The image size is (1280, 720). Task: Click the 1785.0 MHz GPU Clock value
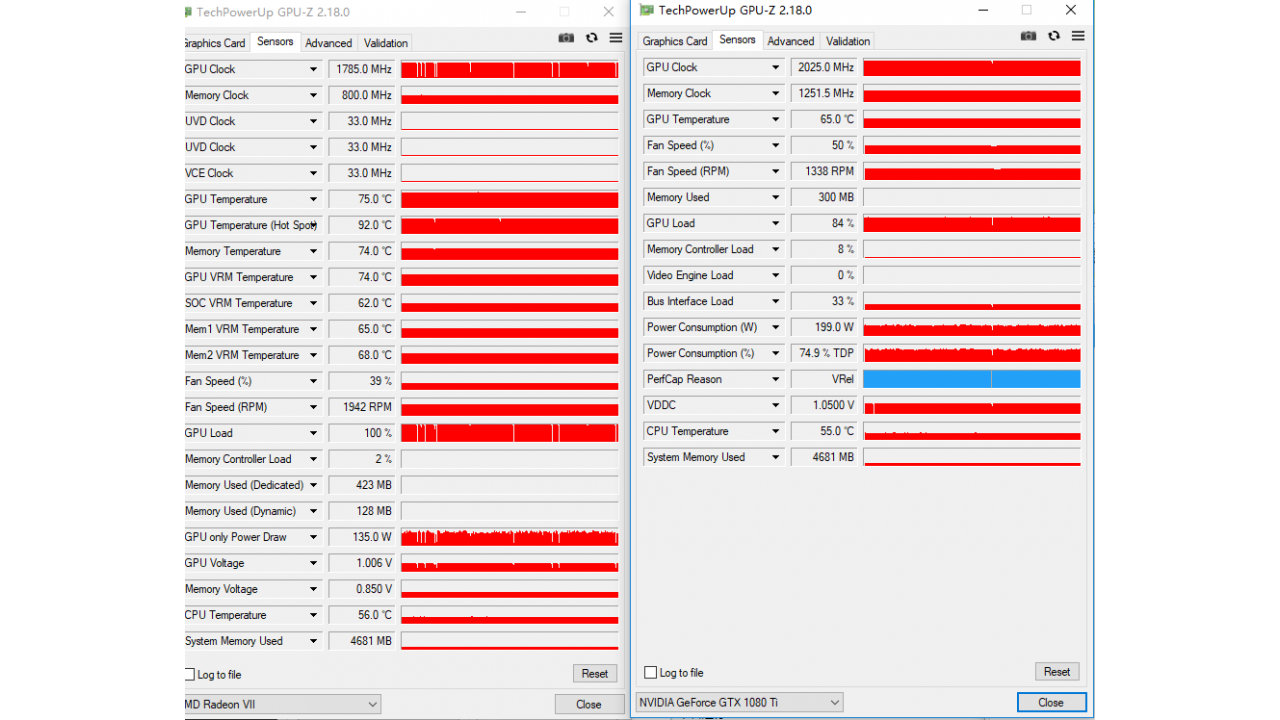[x=361, y=69]
